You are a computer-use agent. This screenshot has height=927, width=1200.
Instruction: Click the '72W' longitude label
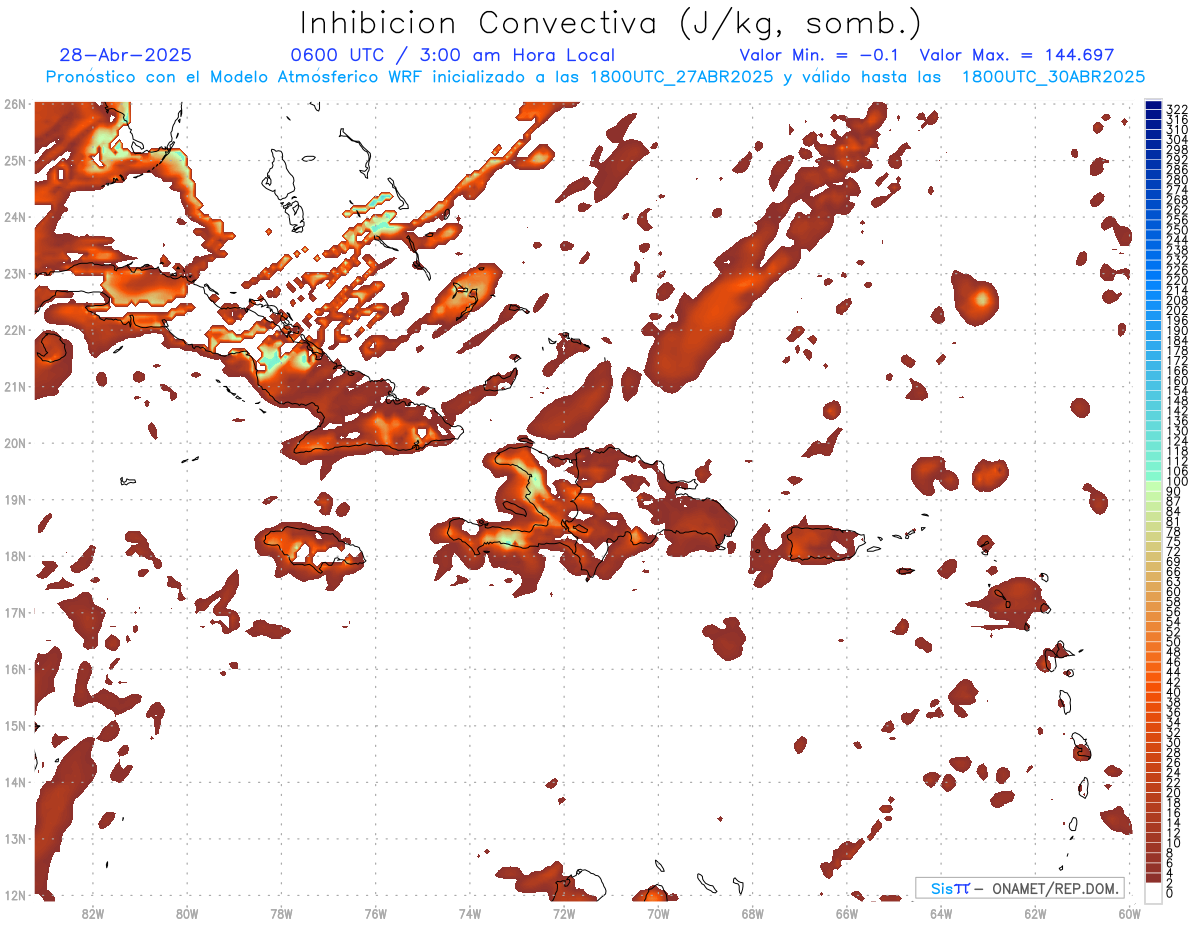coord(564,913)
